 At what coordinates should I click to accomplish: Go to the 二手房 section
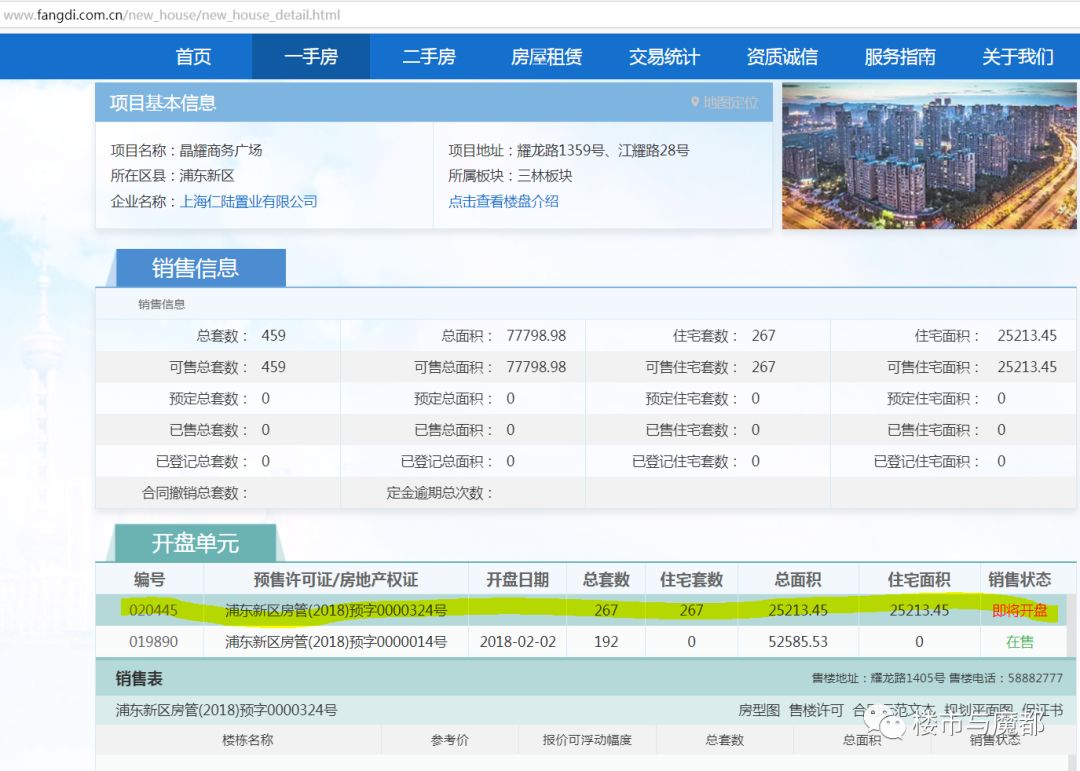pyautogui.click(x=429, y=57)
